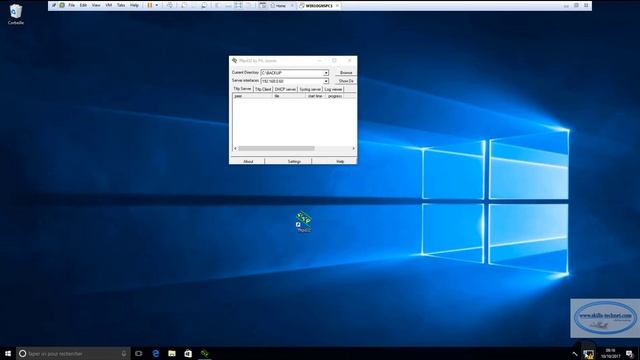Launch Microsoft Edge from the taskbar
Screen dimensions: 640x360
click(156, 353)
